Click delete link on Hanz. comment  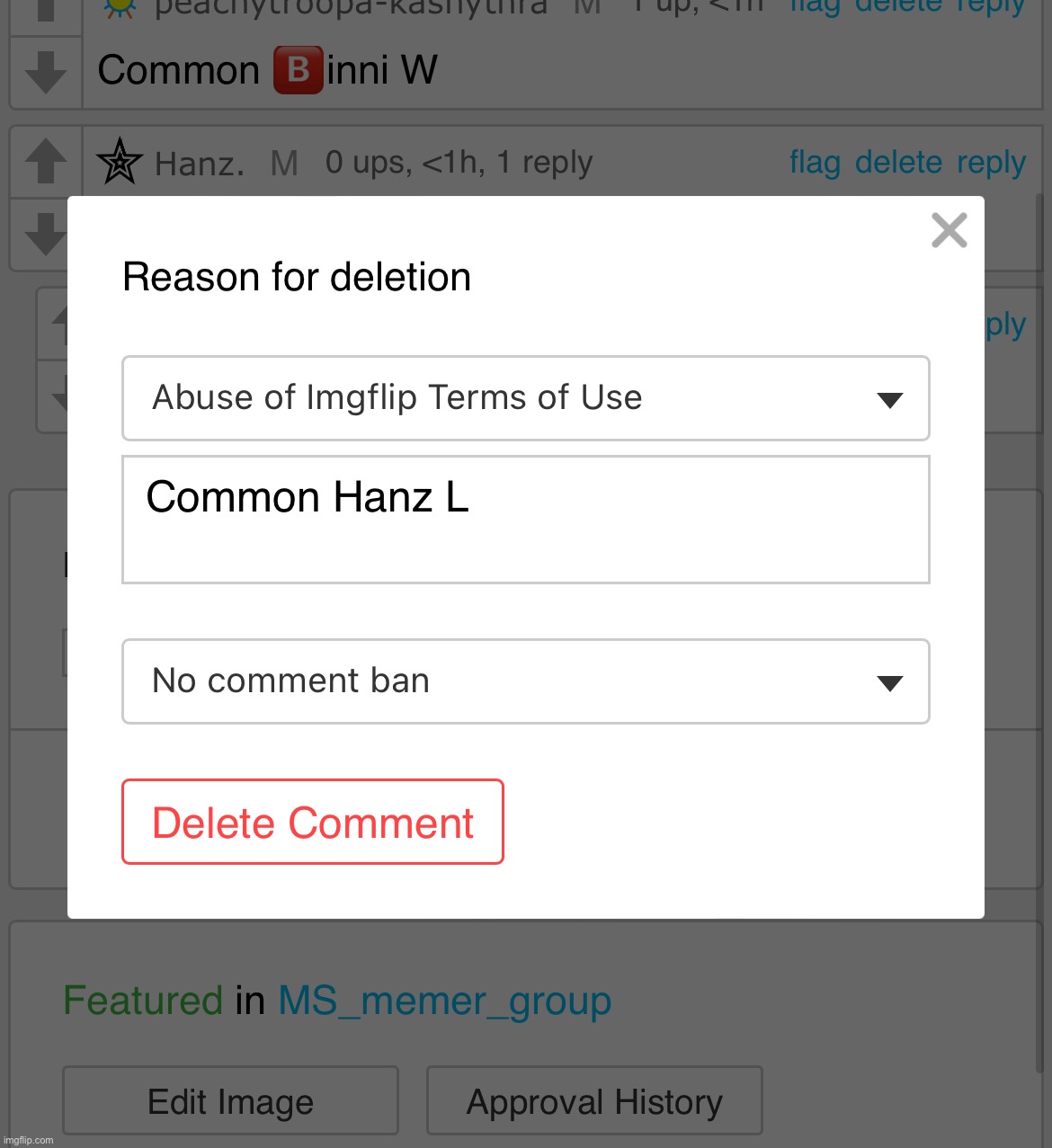pos(898,163)
